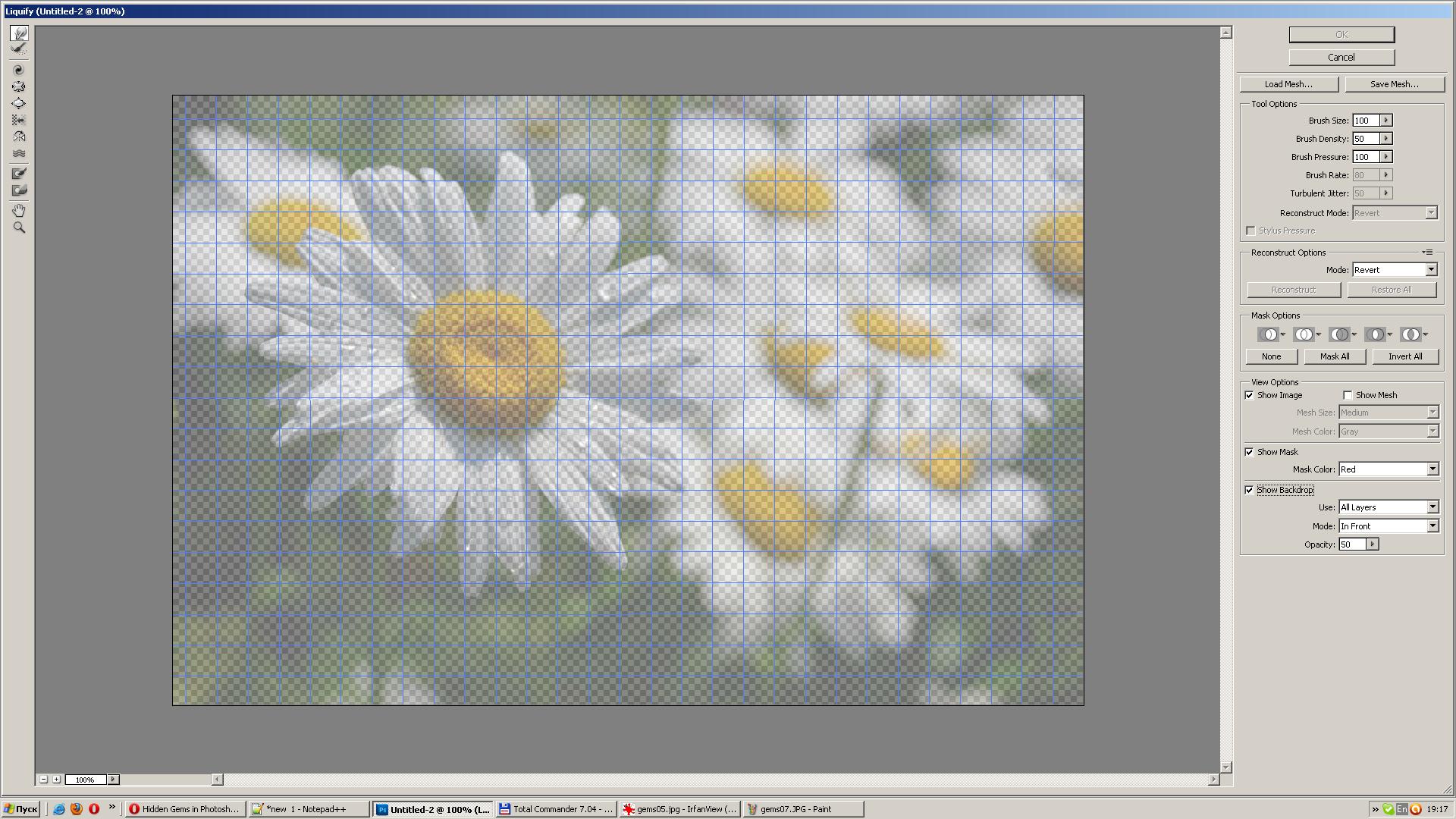
Task: Open the Reconstruct Options Mode dropdown
Action: coord(1431,270)
